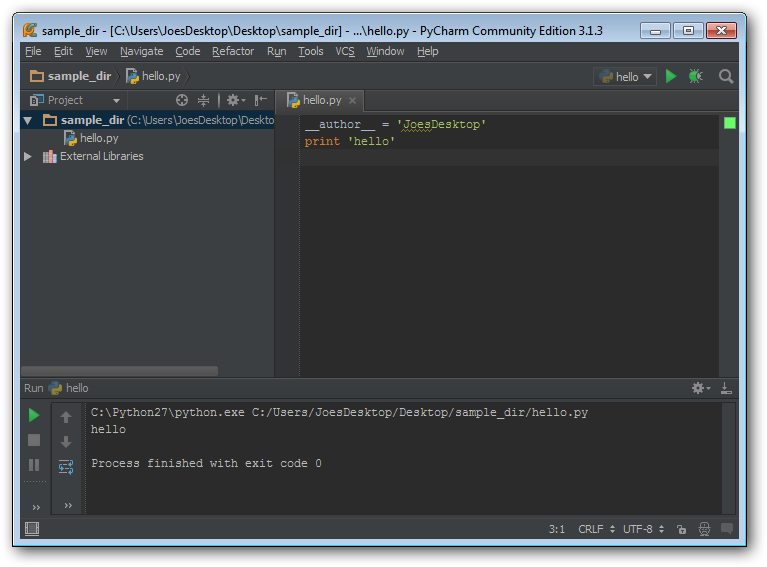Toggle file read-only lock icon

click(x=681, y=529)
